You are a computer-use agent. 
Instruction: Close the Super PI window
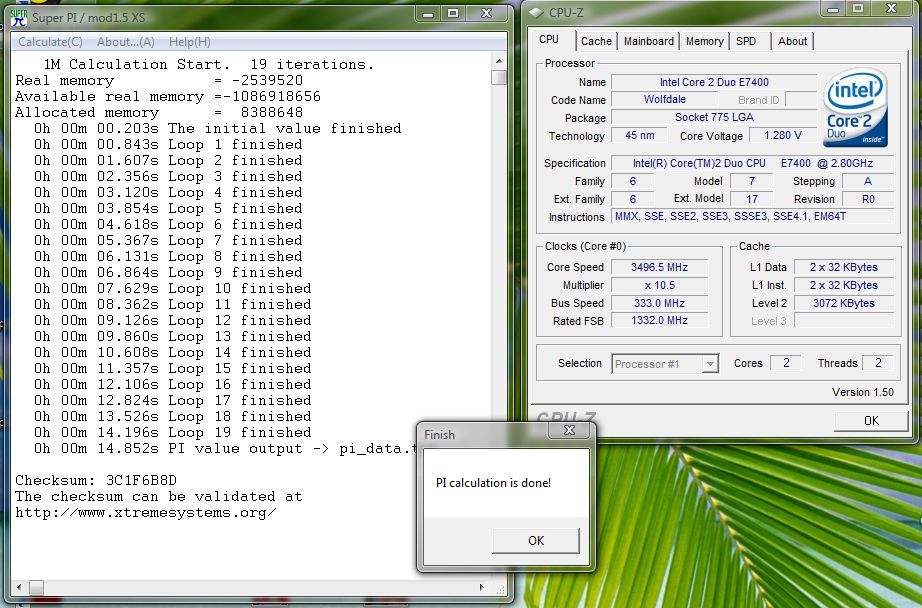point(486,14)
